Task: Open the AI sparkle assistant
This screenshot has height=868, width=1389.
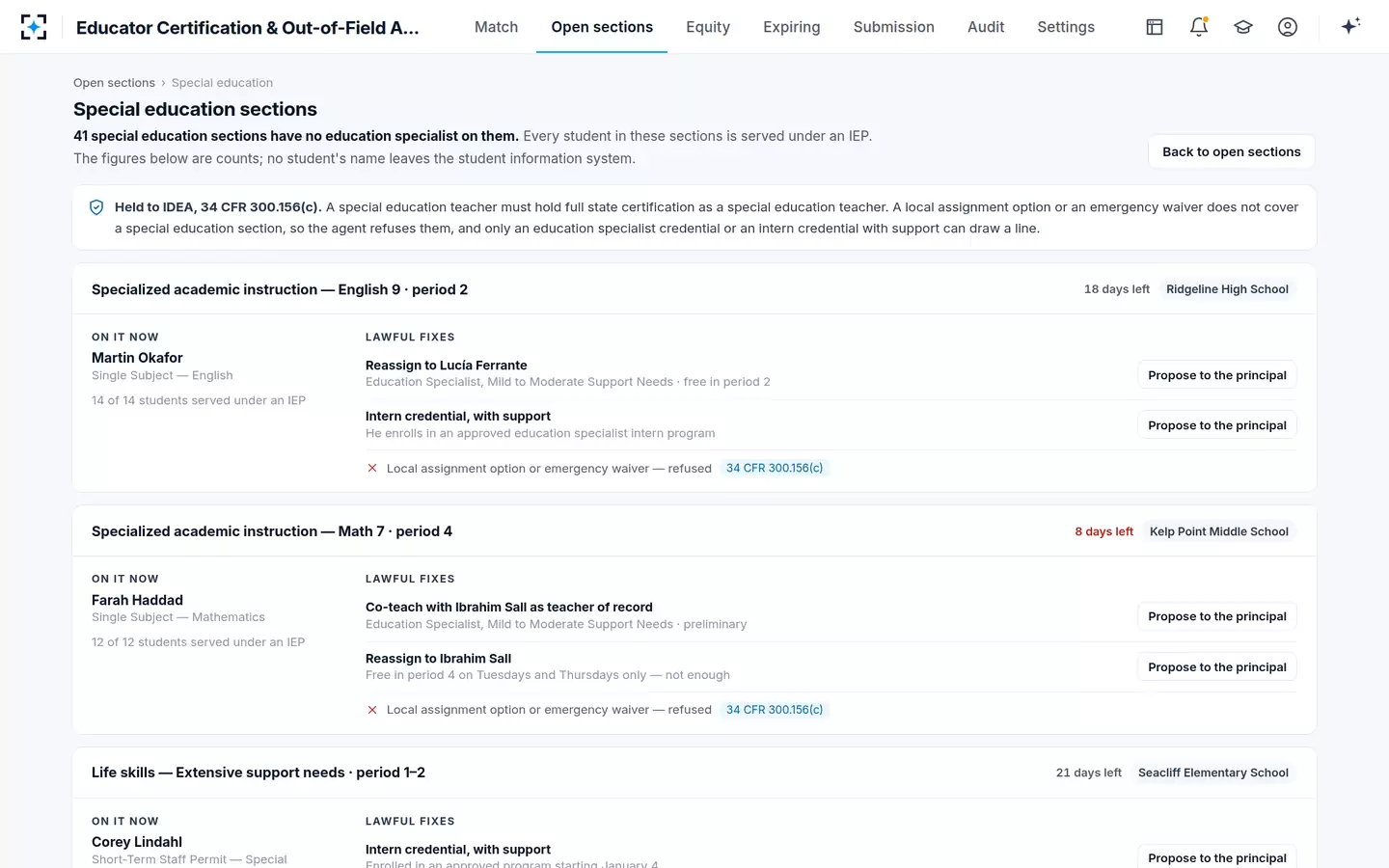Action: [x=1350, y=26]
